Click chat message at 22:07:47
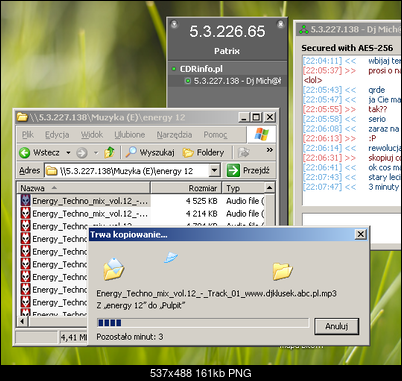 [351, 187]
